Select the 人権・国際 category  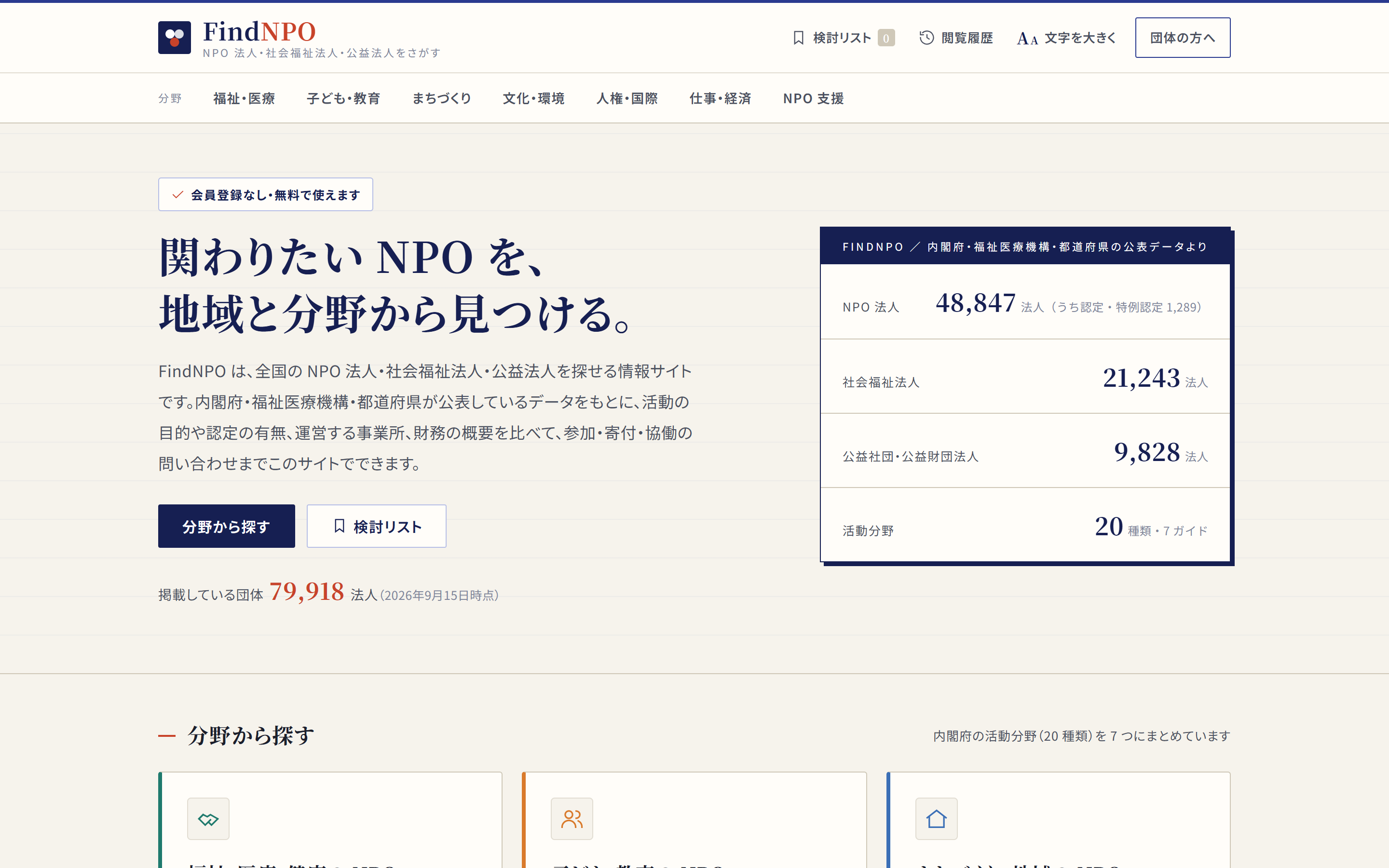click(x=627, y=98)
